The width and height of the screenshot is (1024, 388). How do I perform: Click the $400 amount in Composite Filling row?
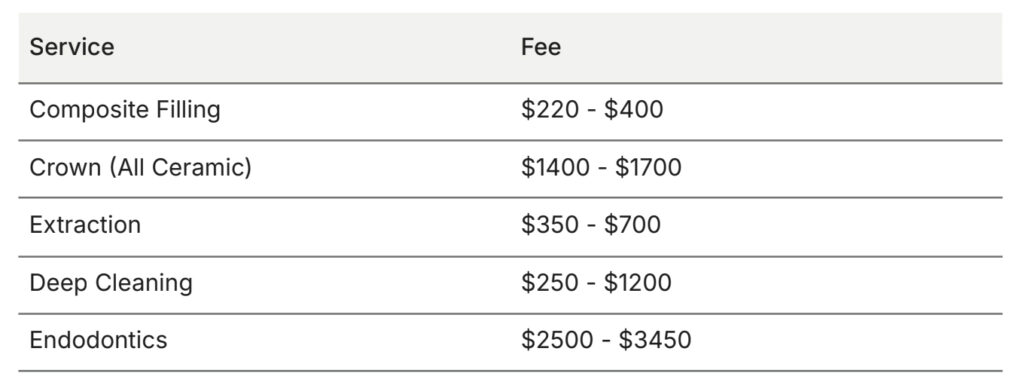click(633, 110)
